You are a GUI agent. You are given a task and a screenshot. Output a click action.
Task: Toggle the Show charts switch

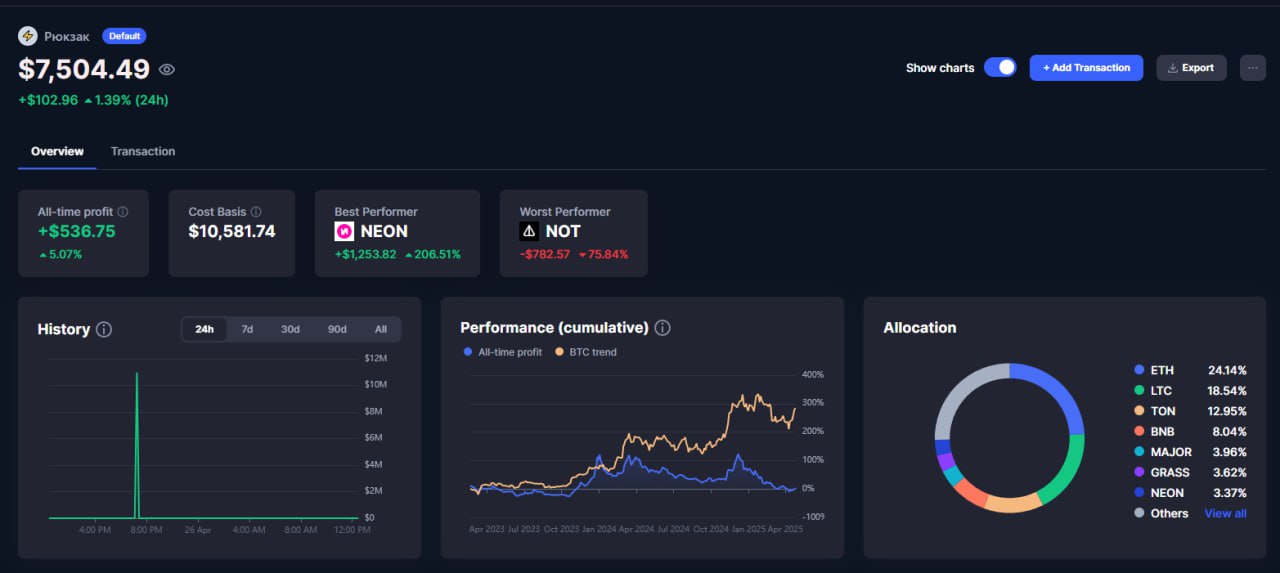click(x=1000, y=67)
